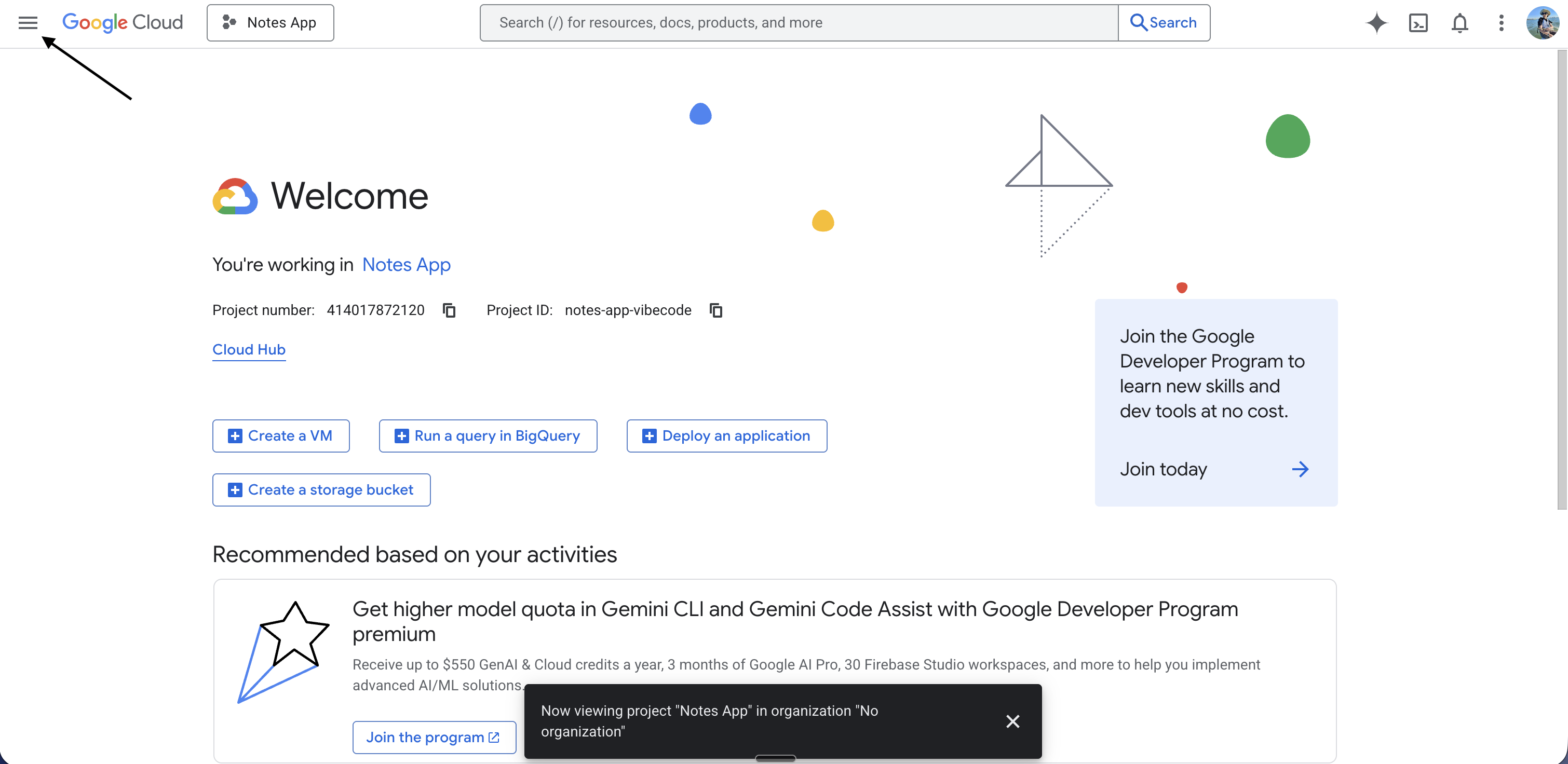Click the shooting star illustration
Screen dimensions: 1568x764
[x=283, y=652]
